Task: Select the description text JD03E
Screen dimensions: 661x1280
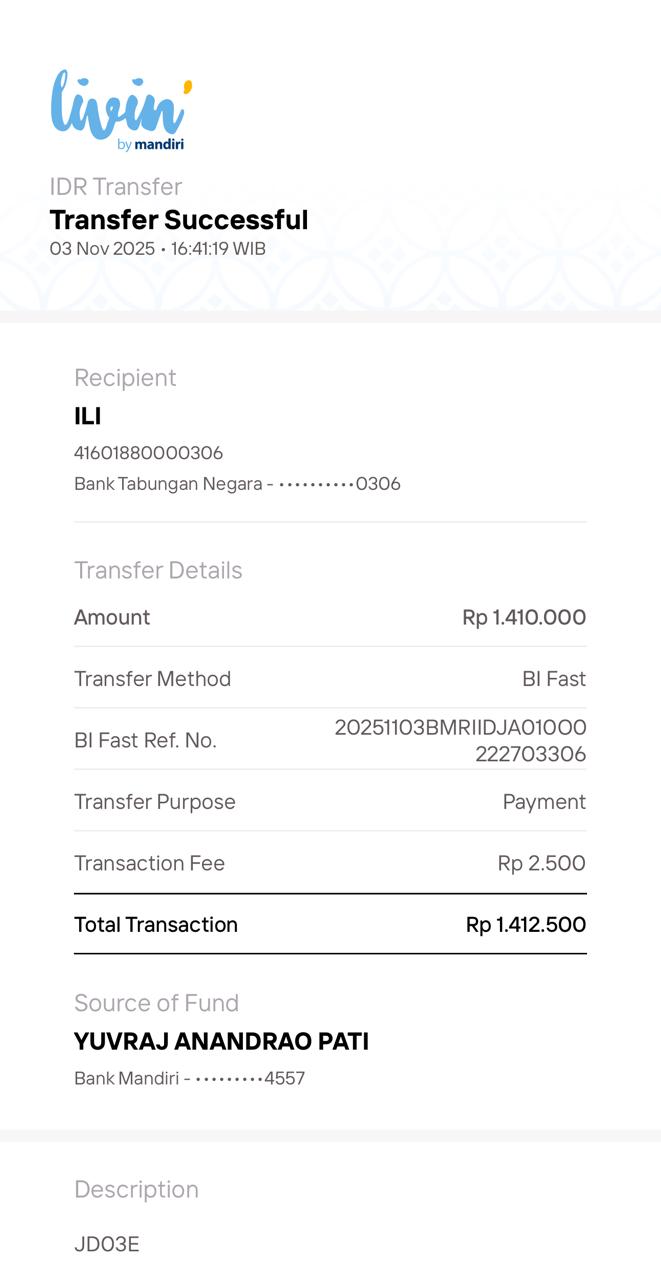Action: coord(107,1244)
